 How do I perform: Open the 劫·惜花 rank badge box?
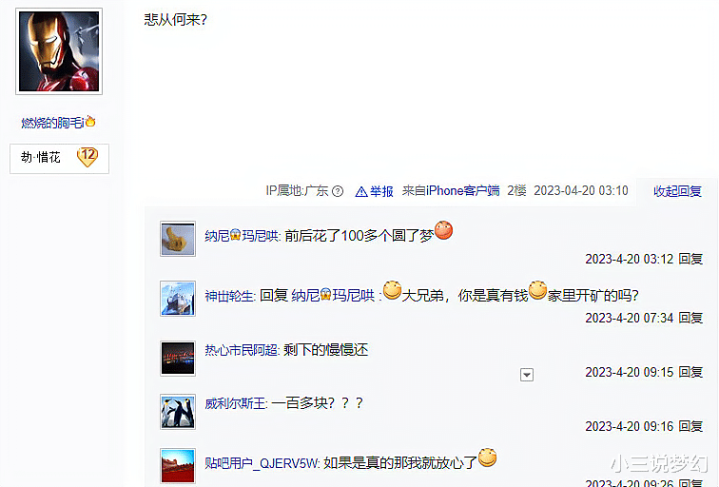coord(59,159)
